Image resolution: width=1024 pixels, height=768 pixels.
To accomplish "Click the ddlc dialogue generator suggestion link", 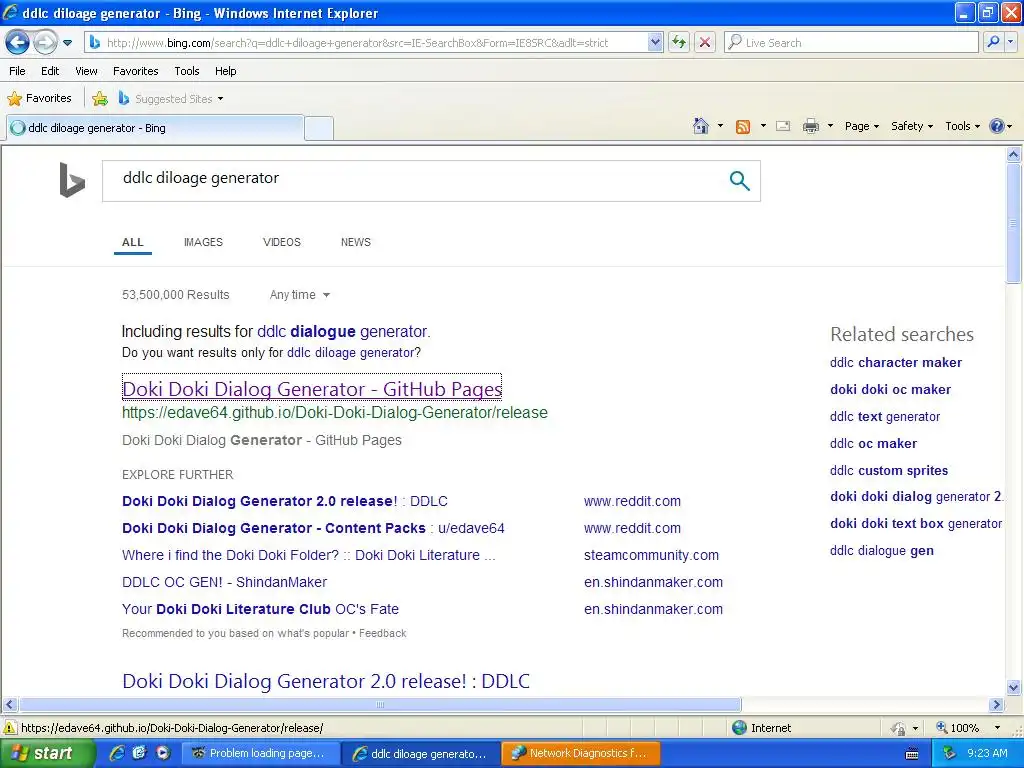I will (x=343, y=332).
